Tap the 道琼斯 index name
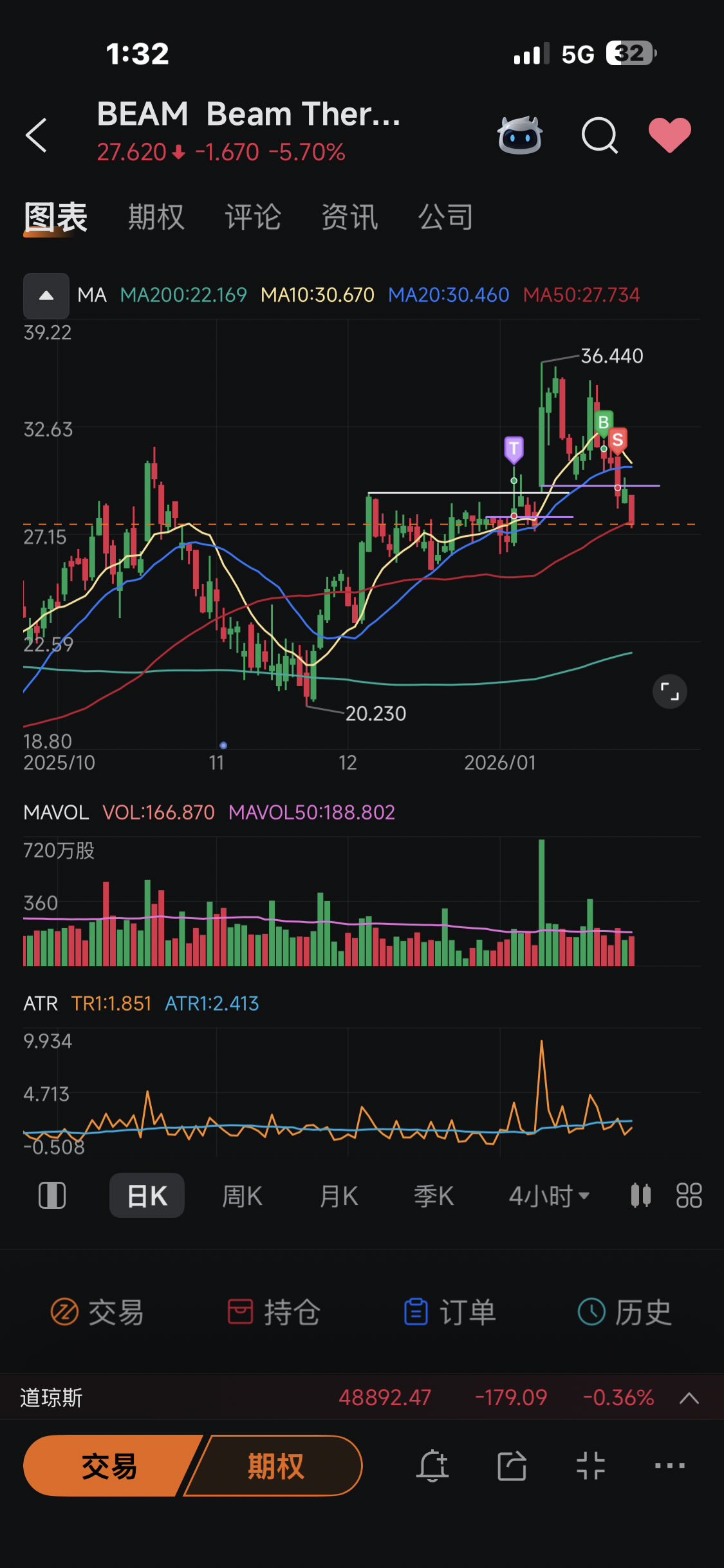This screenshot has width=724, height=1568. point(51,1398)
